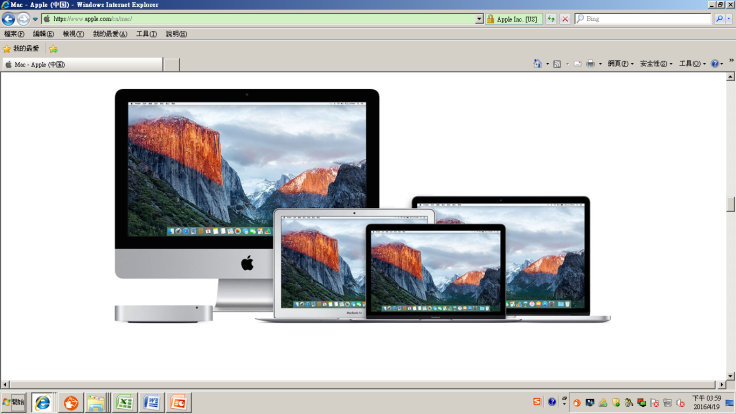Open the 檔案 (File) menu
This screenshot has height=414, width=736.
pos(14,33)
